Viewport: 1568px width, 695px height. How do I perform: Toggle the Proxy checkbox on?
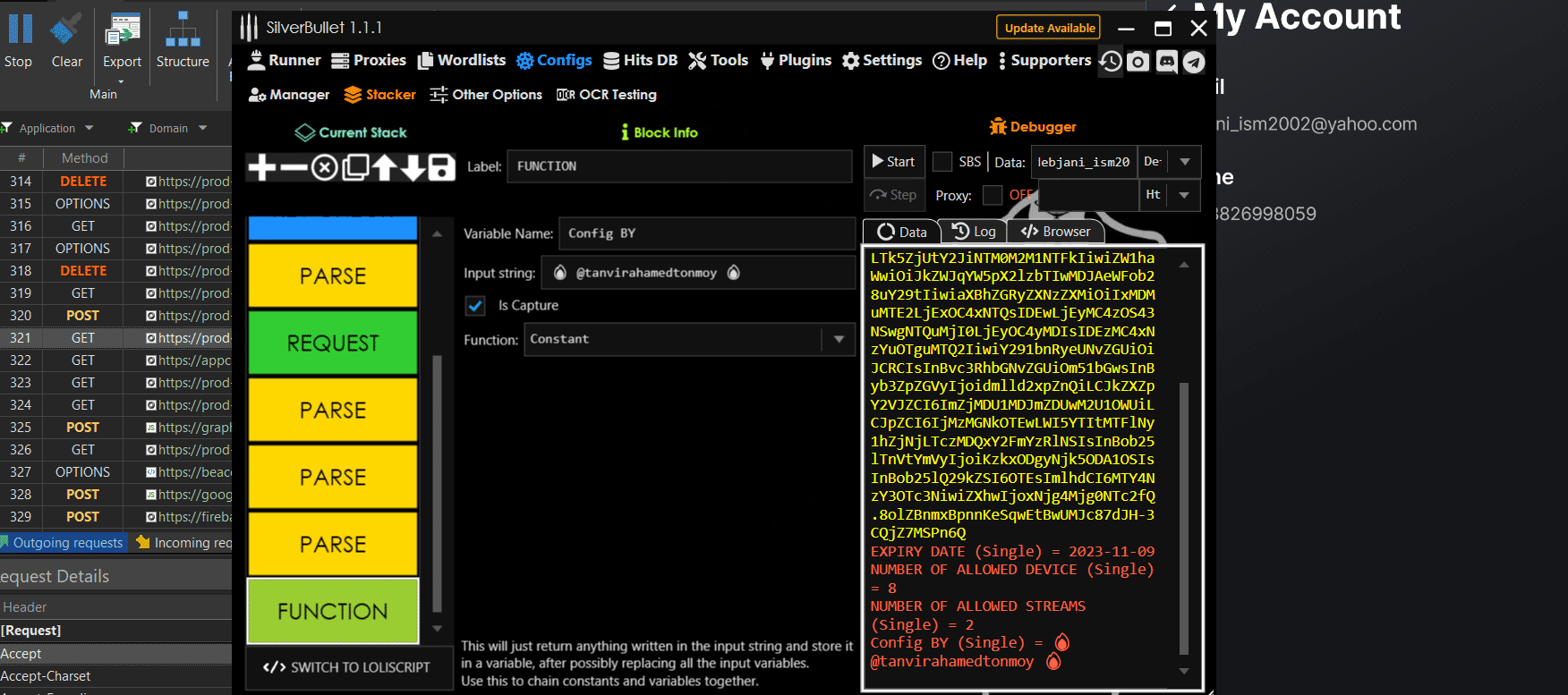pos(992,195)
